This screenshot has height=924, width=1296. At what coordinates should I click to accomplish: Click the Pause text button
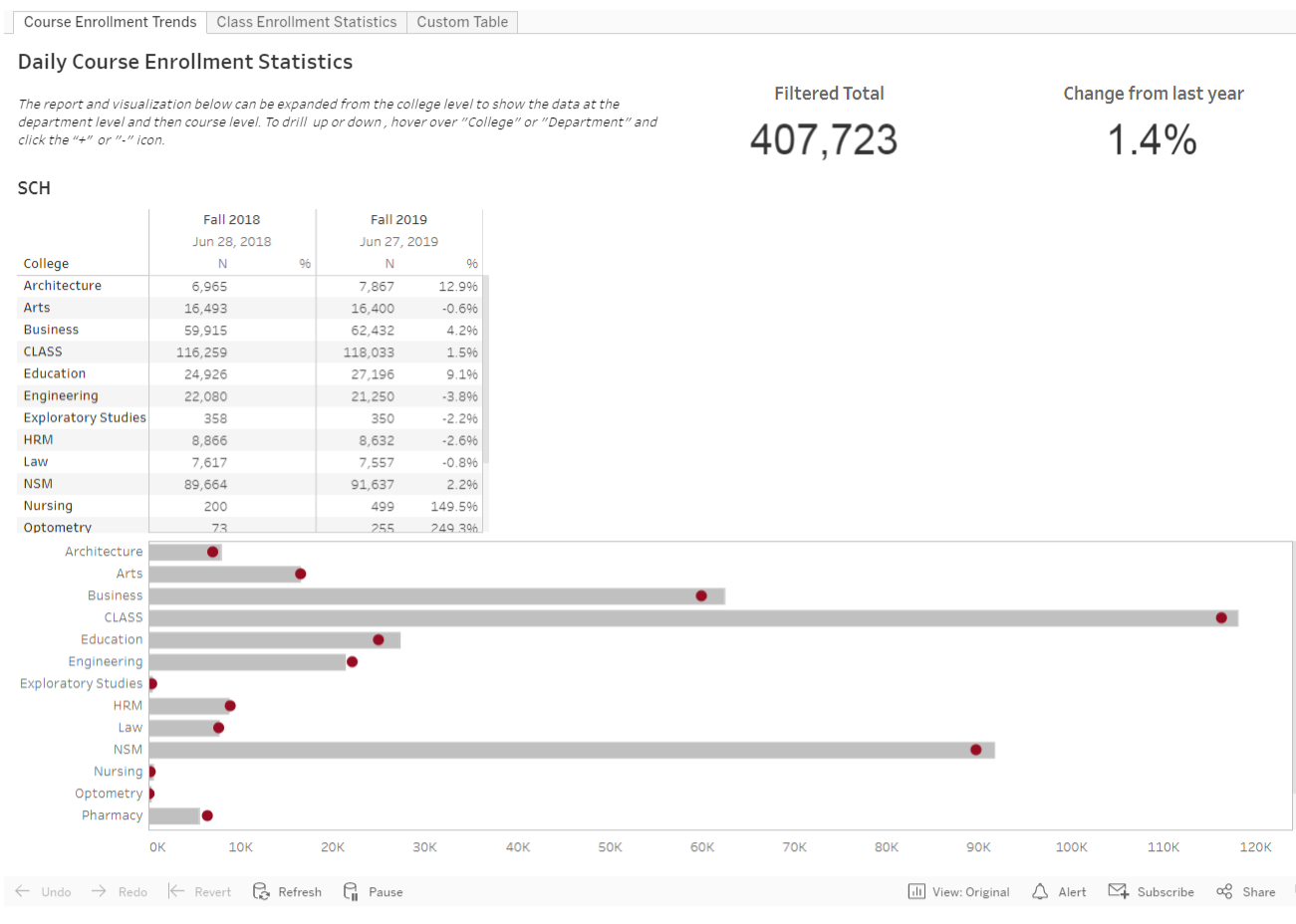(x=386, y=892)
